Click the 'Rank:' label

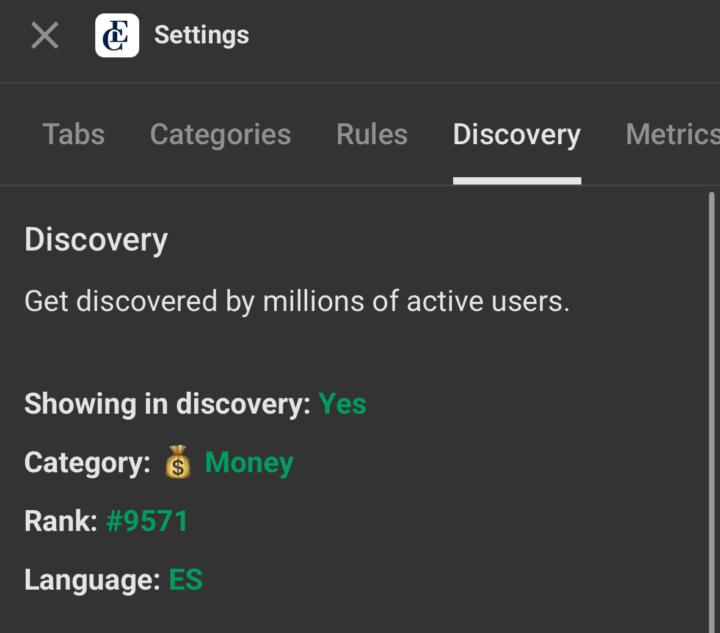(61, 521)
